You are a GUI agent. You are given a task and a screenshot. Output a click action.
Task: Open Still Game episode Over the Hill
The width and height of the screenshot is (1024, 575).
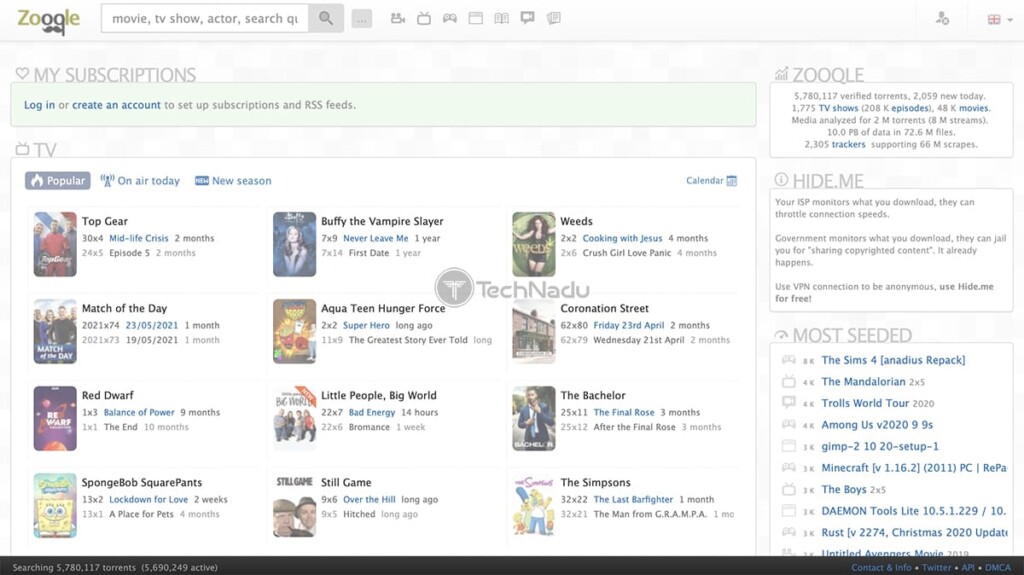coord(369,499)
